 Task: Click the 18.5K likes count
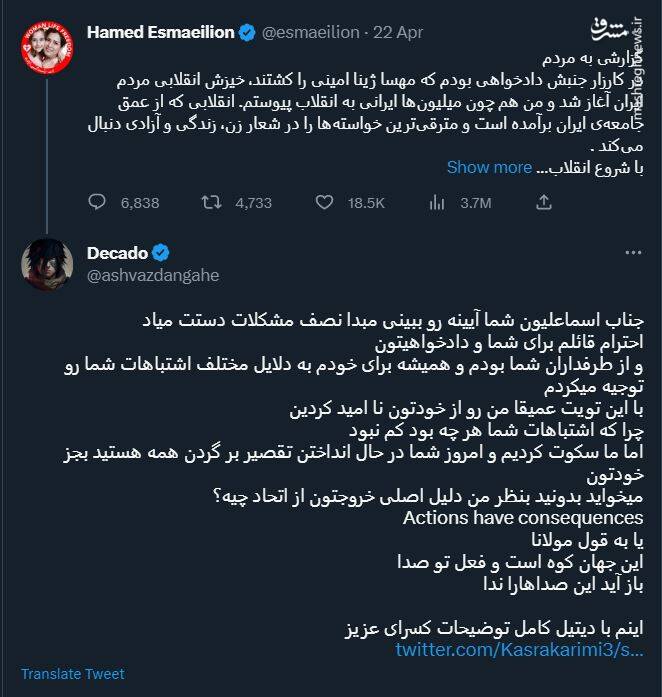[366, 203]
